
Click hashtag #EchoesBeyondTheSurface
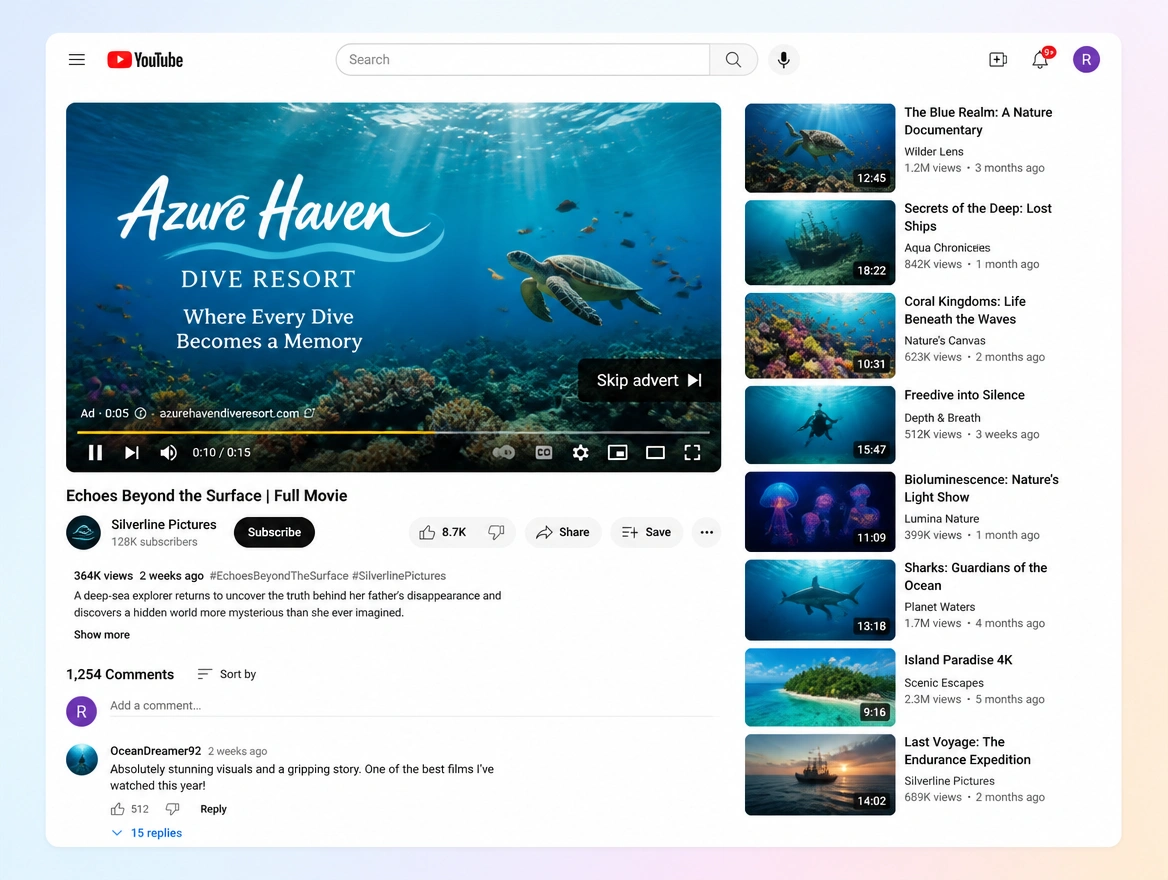click(279, 576)
